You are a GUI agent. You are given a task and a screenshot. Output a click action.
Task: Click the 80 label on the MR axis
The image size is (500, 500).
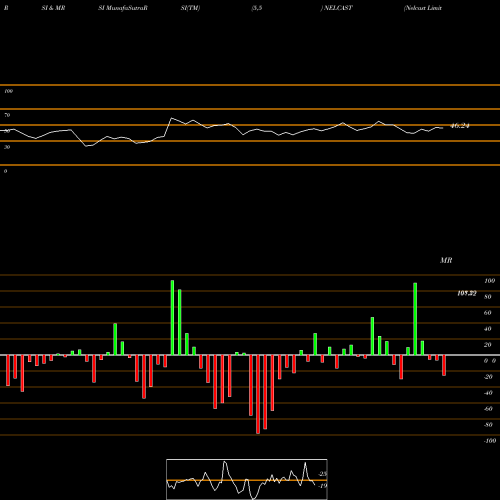(x=488, y=297)
